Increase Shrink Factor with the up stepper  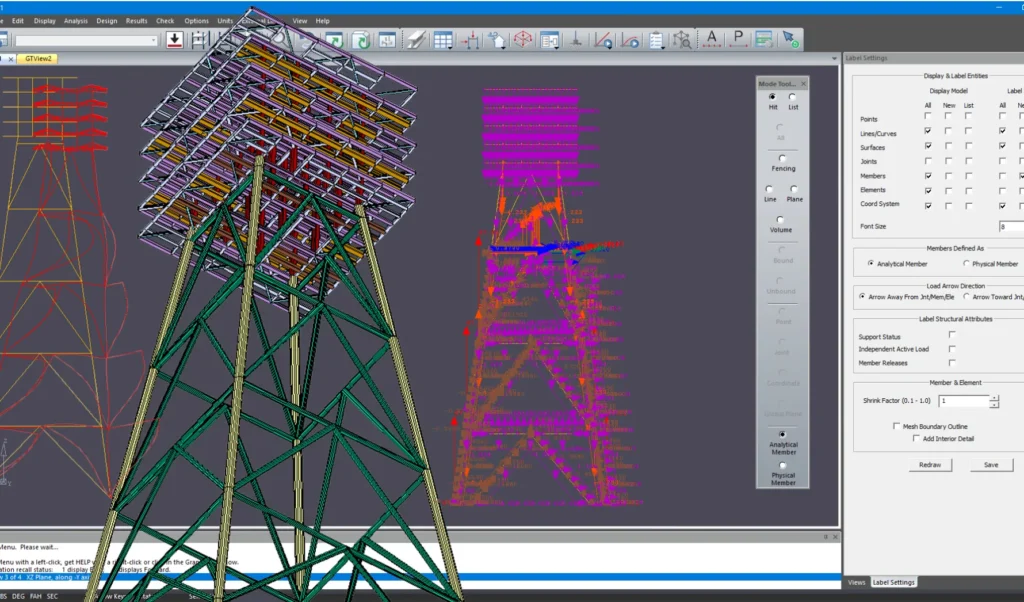(993, 396)
